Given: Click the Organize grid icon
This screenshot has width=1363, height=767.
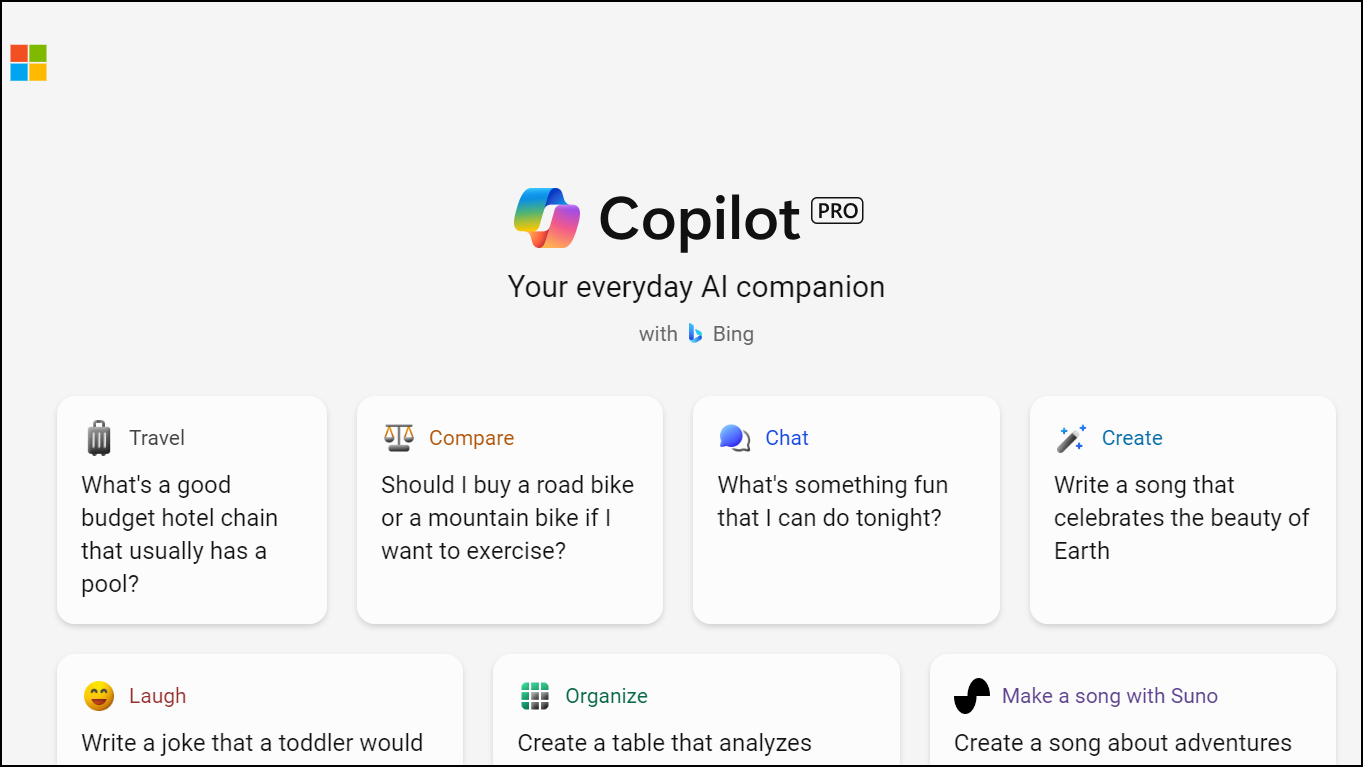Looking at the screenshot, I should [x=534, y=696].
